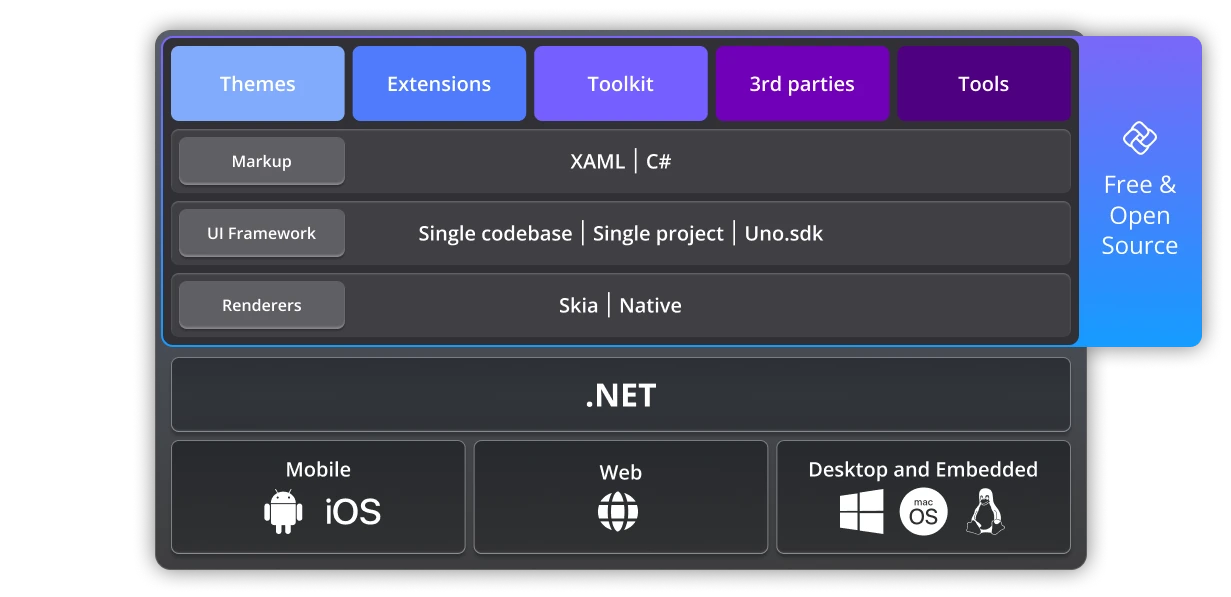Expand the Markup section

261,160
